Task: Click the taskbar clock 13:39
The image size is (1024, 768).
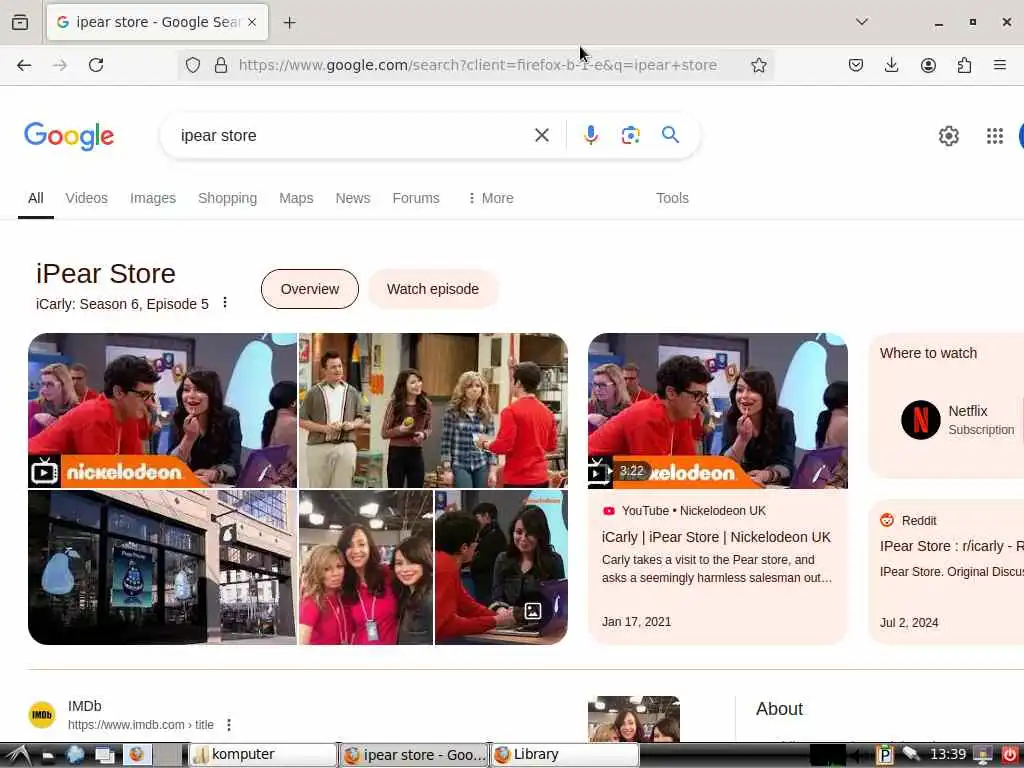Action: click(948, 755)
